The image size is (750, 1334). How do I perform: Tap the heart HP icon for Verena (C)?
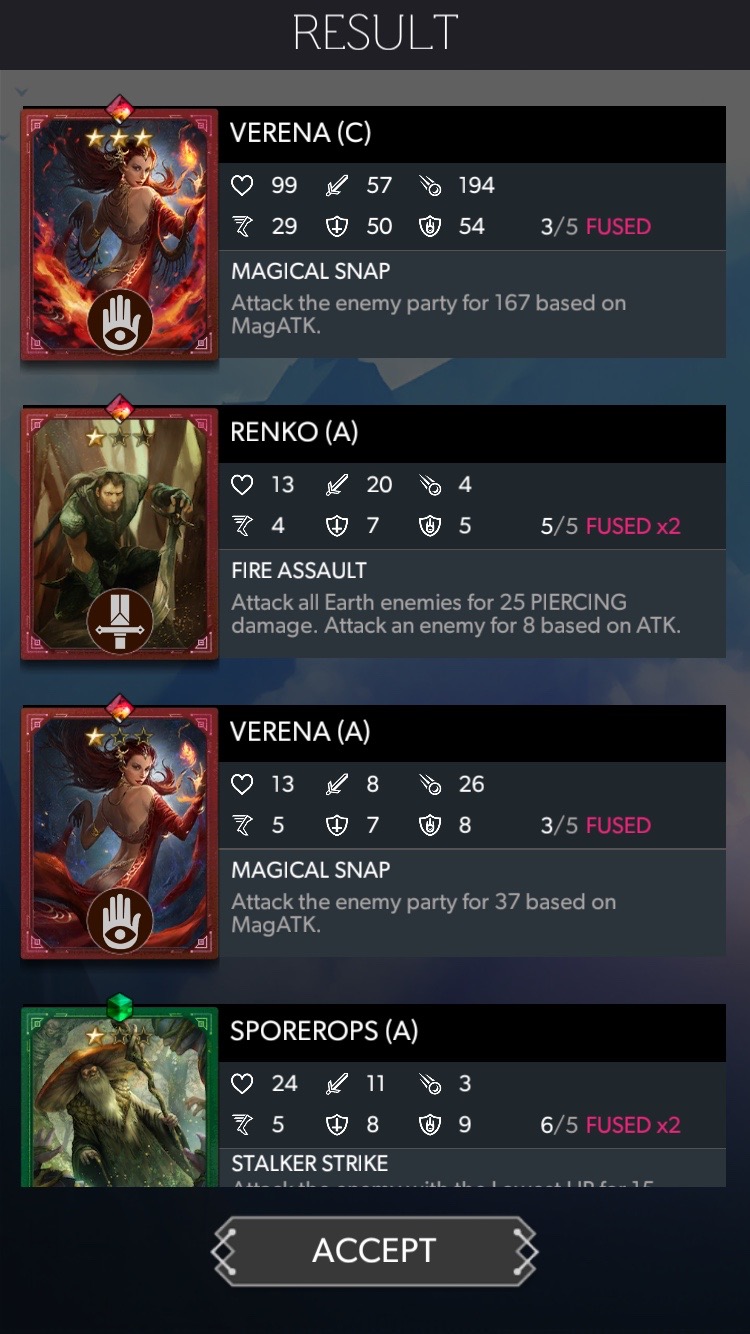pos(243,185)
